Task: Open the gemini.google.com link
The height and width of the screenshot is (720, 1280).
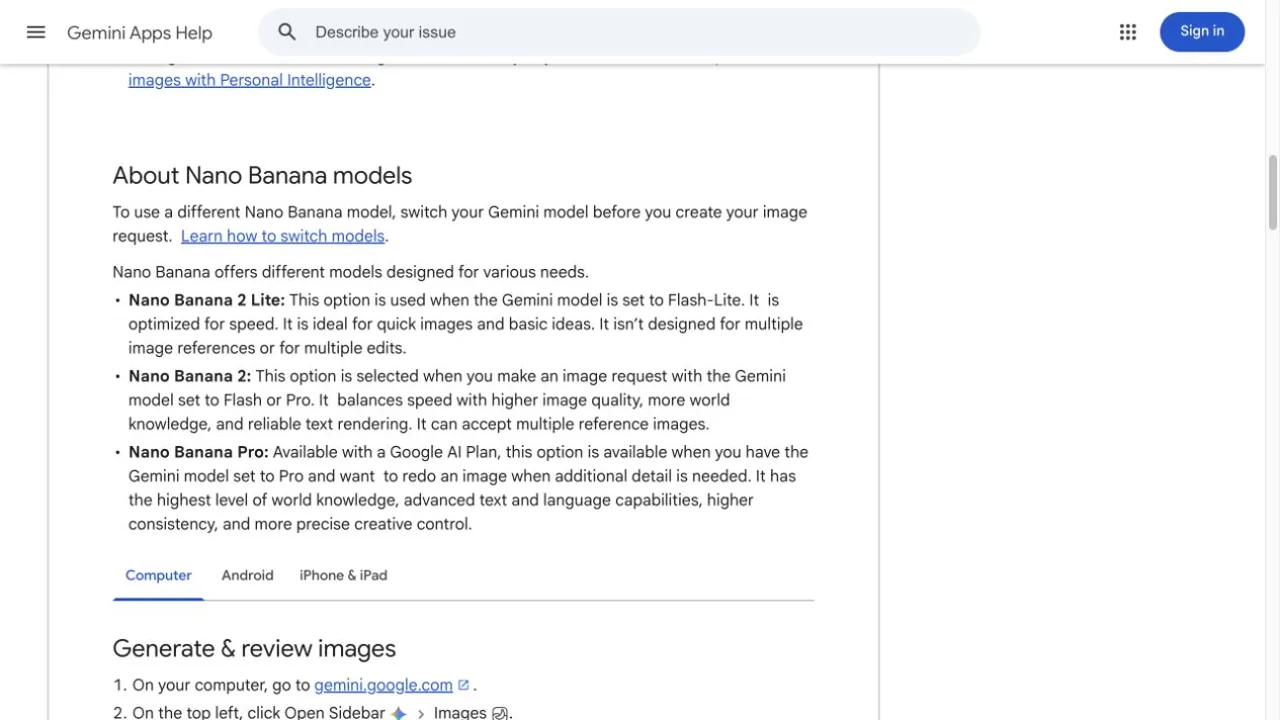Action: tap(383, 685)
